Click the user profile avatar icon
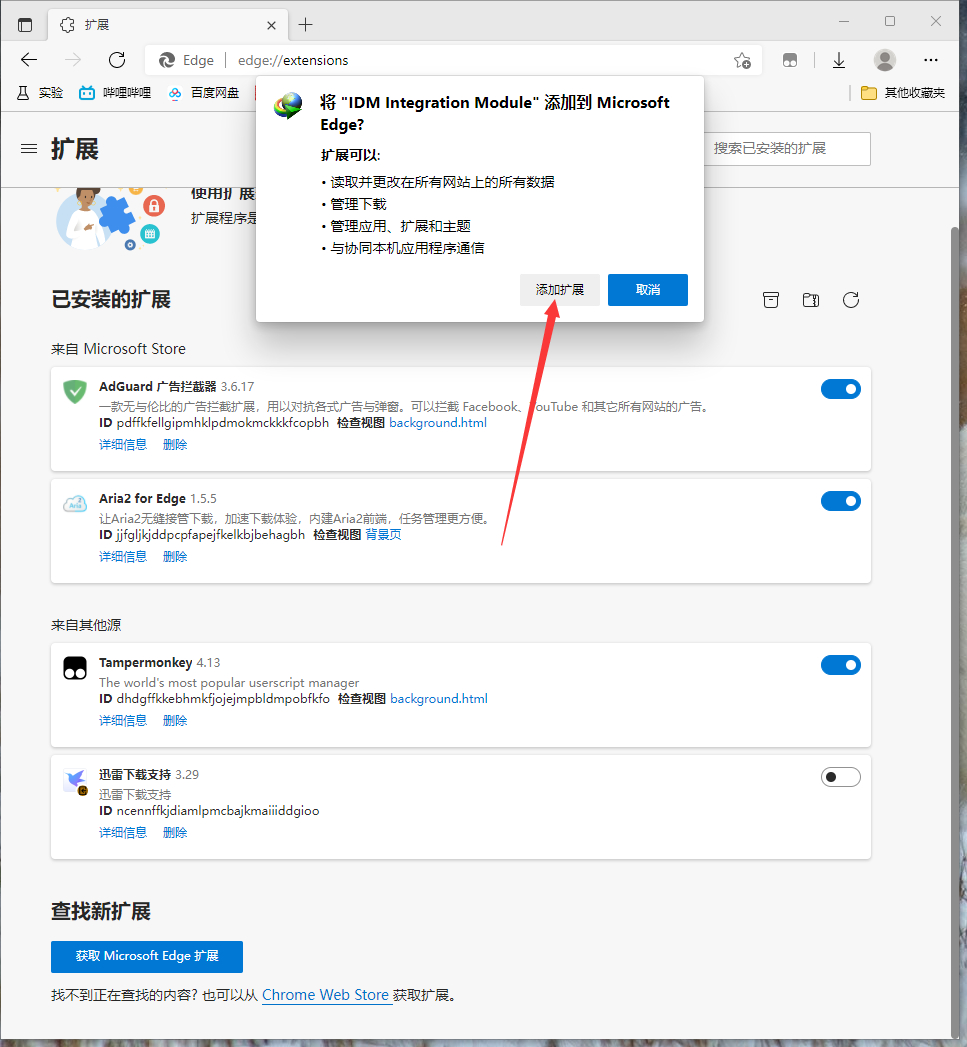The width and height of the screenshot is (967, 1047). (885, 60)
